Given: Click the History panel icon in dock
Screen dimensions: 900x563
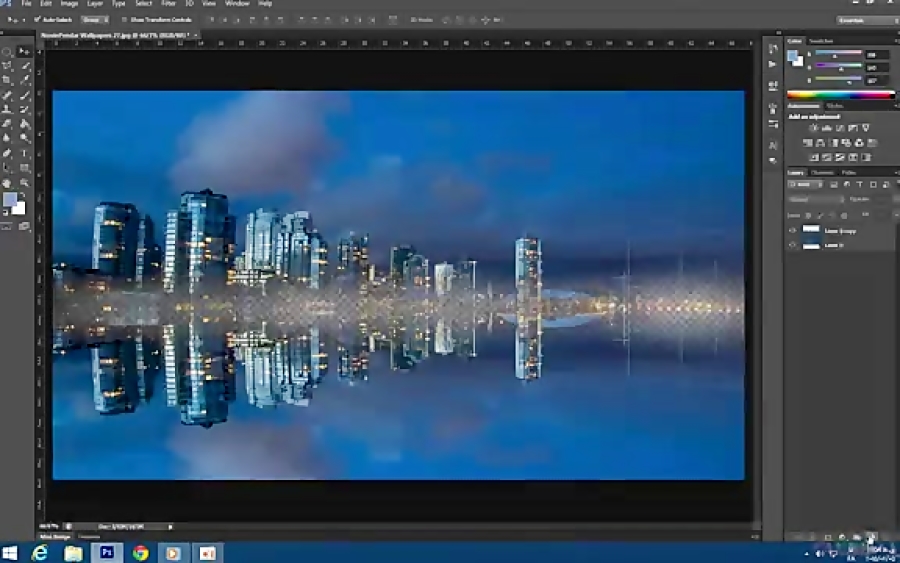Looking at the screenshot, I should (772, 48).
